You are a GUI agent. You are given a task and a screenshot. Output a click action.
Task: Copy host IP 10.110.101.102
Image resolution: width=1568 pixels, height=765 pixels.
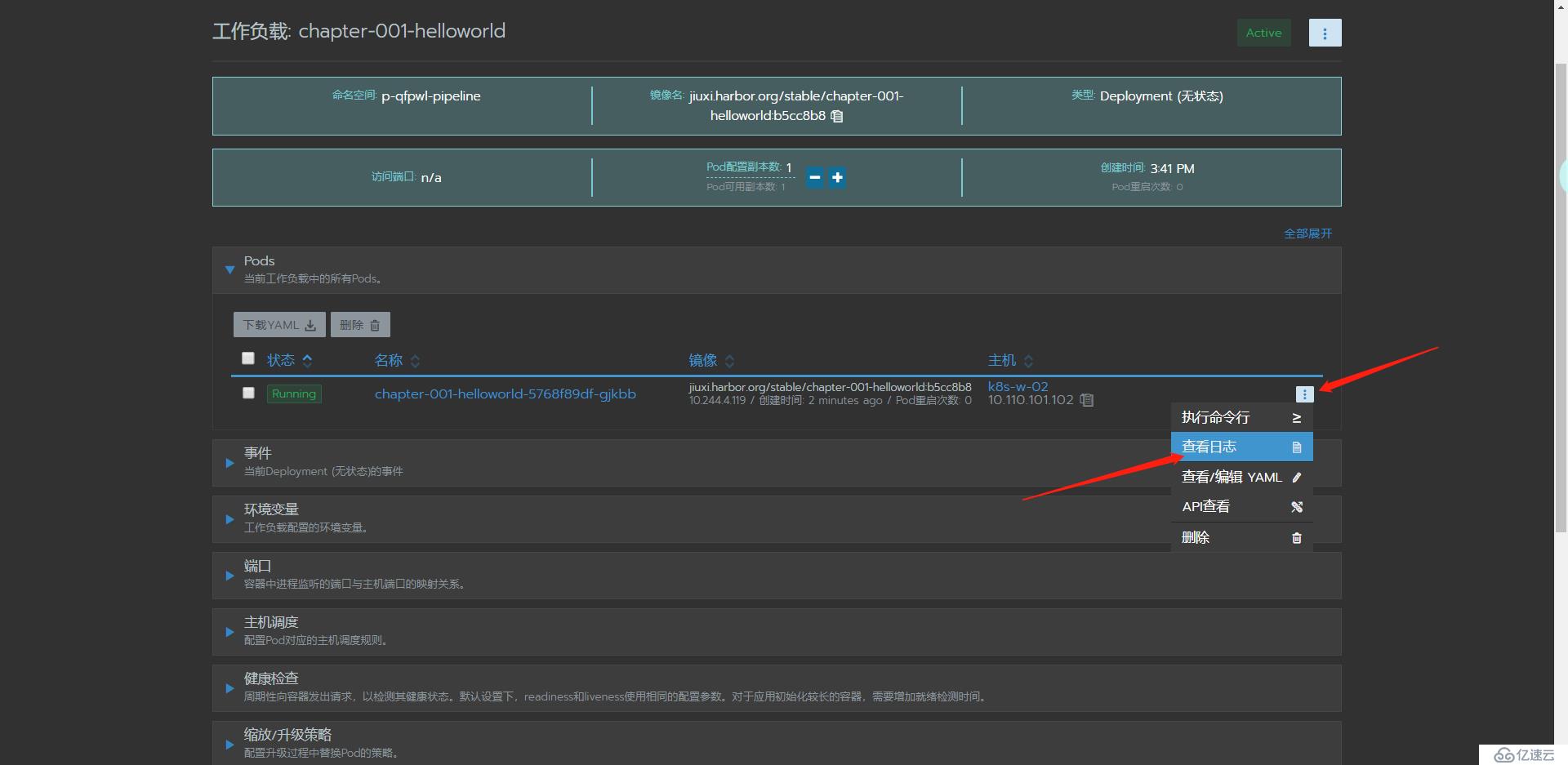tap(1087, 400)
